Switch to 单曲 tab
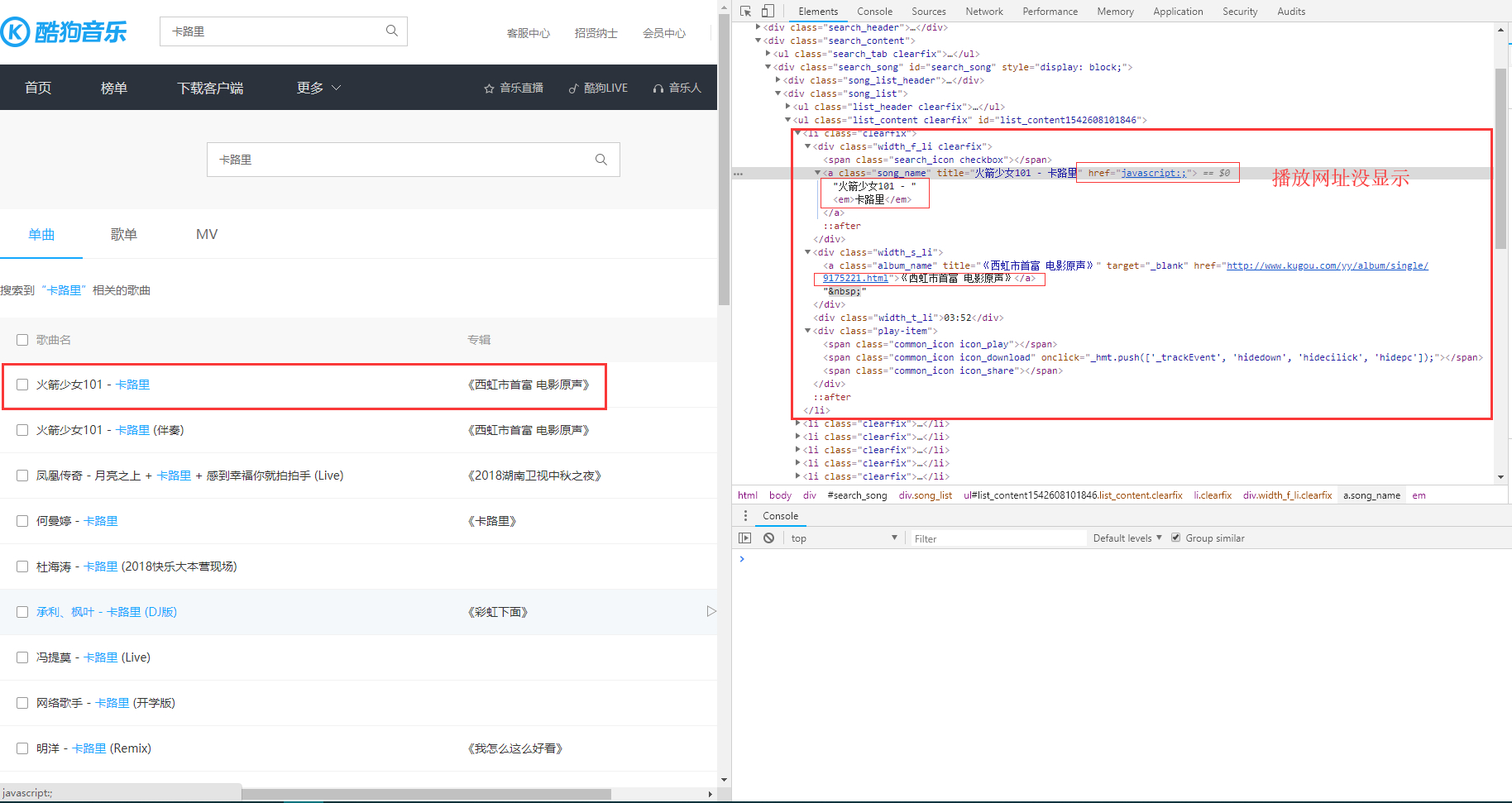The image size is (1512, 803). point(41,234)
